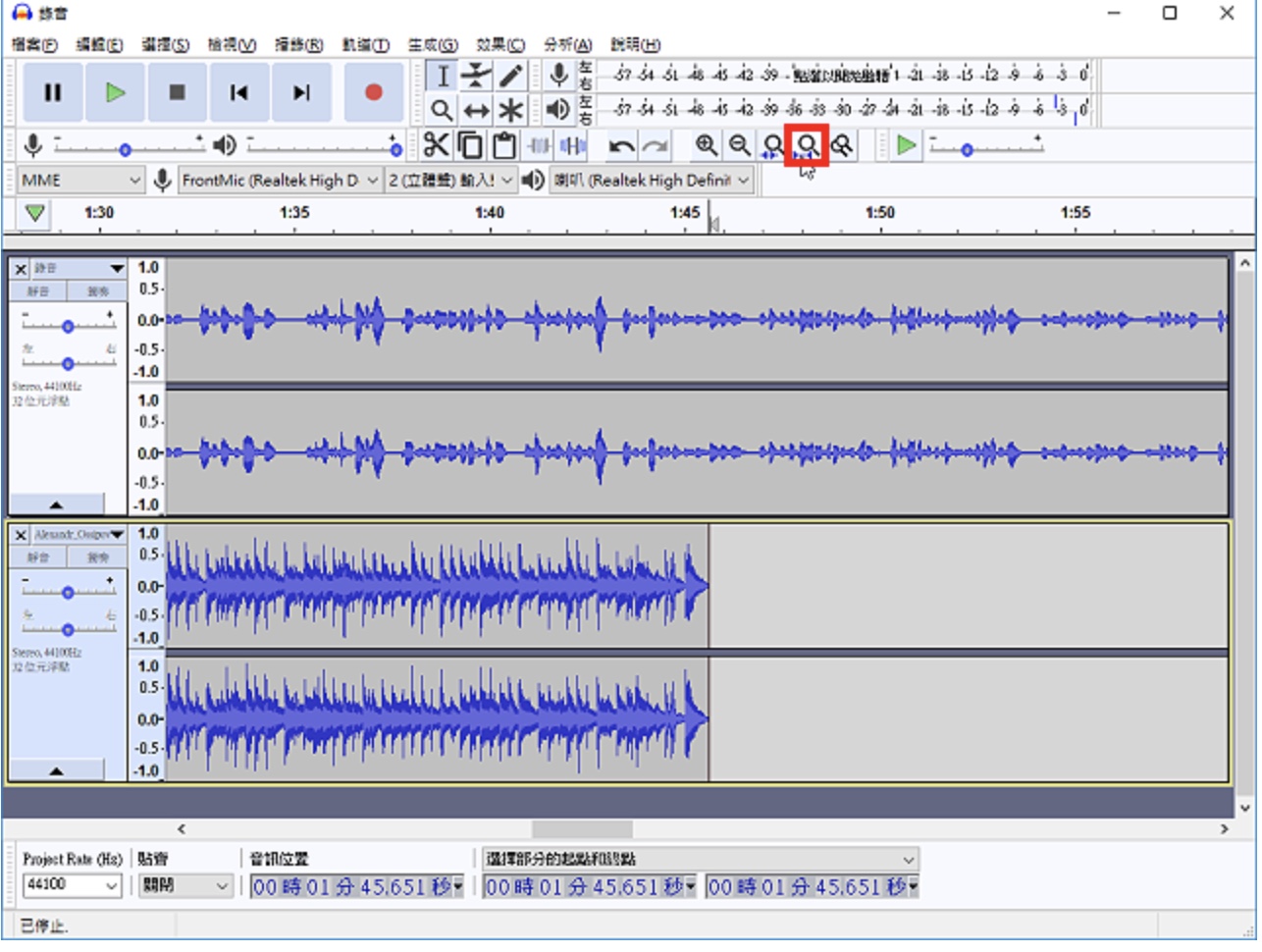Solo the Alexandr_Osipov track
This screenshot has width=1262, height=952.
(x=98, y=557)
